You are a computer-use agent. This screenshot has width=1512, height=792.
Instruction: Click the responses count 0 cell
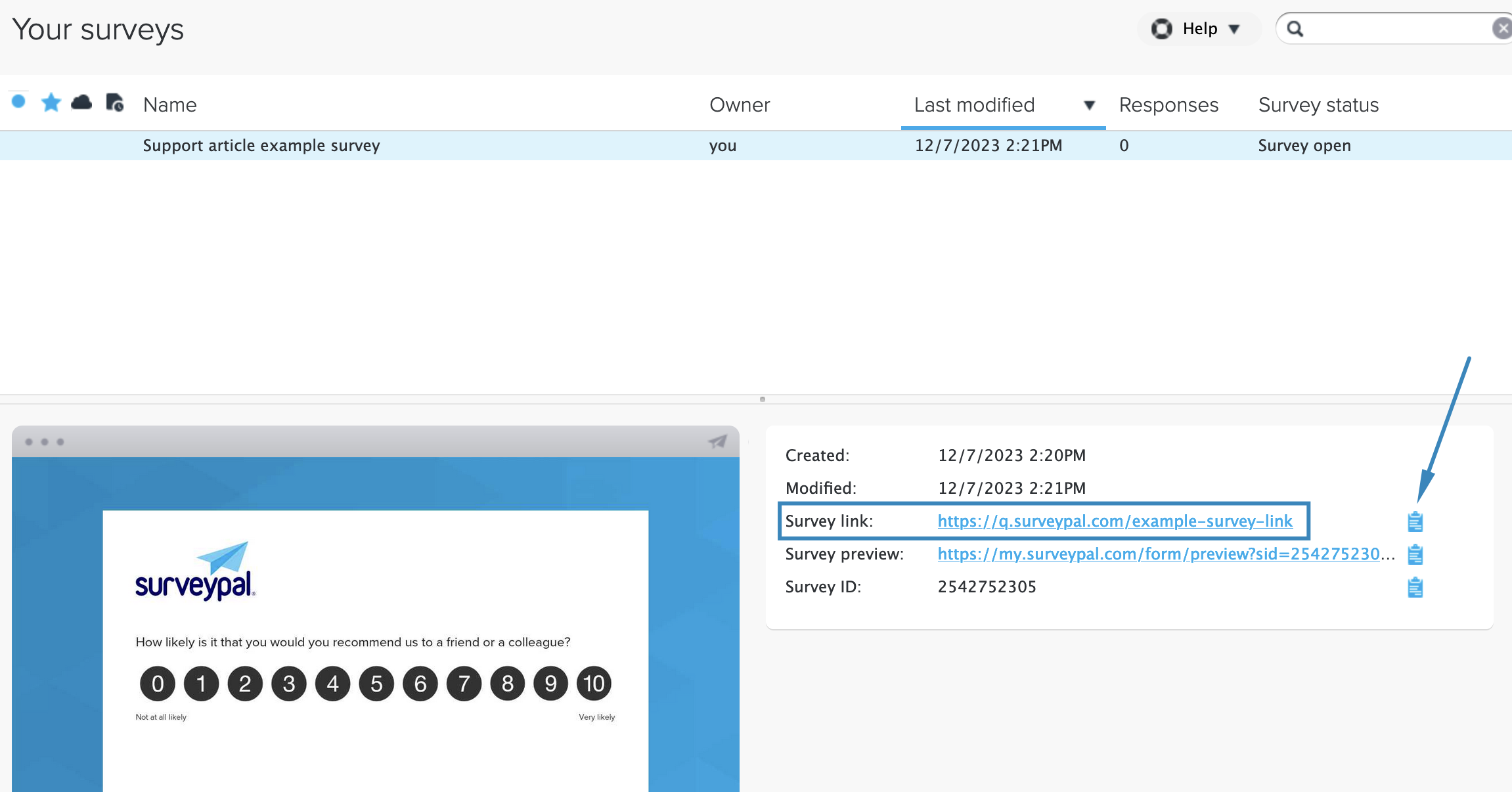coord(1124,146)
